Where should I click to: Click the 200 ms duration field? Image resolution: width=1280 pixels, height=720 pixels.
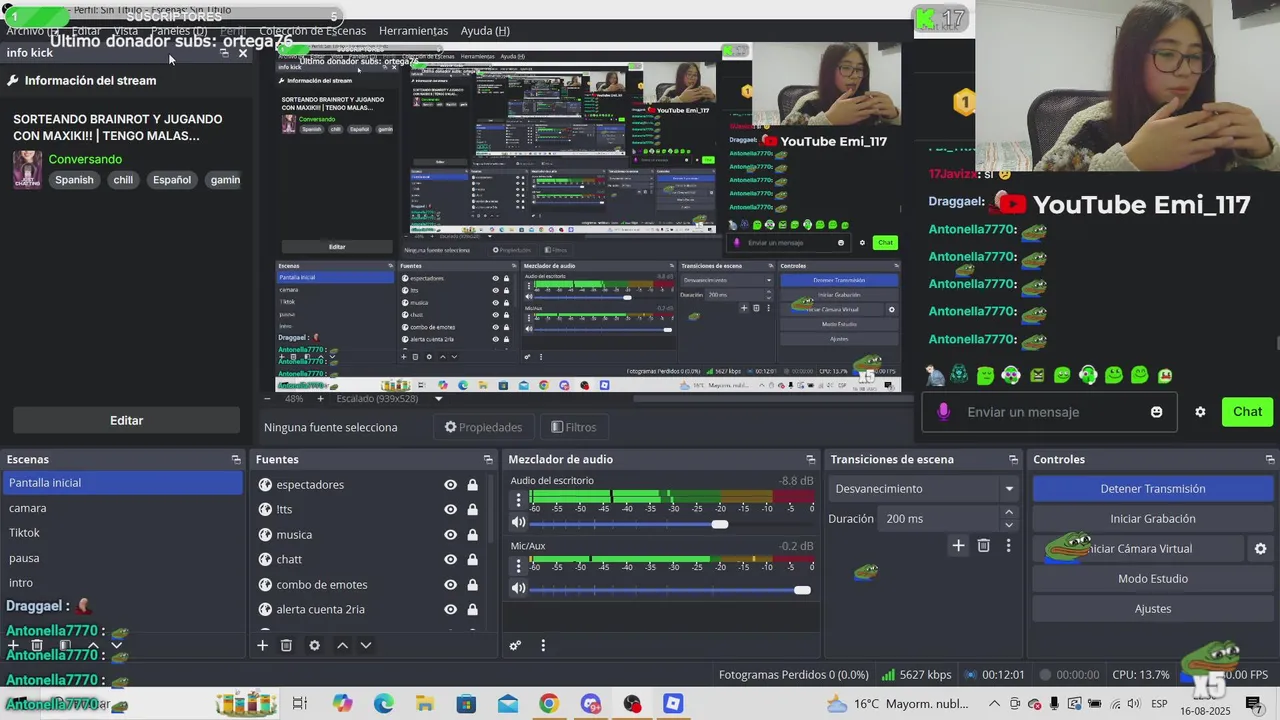point(938,519)
